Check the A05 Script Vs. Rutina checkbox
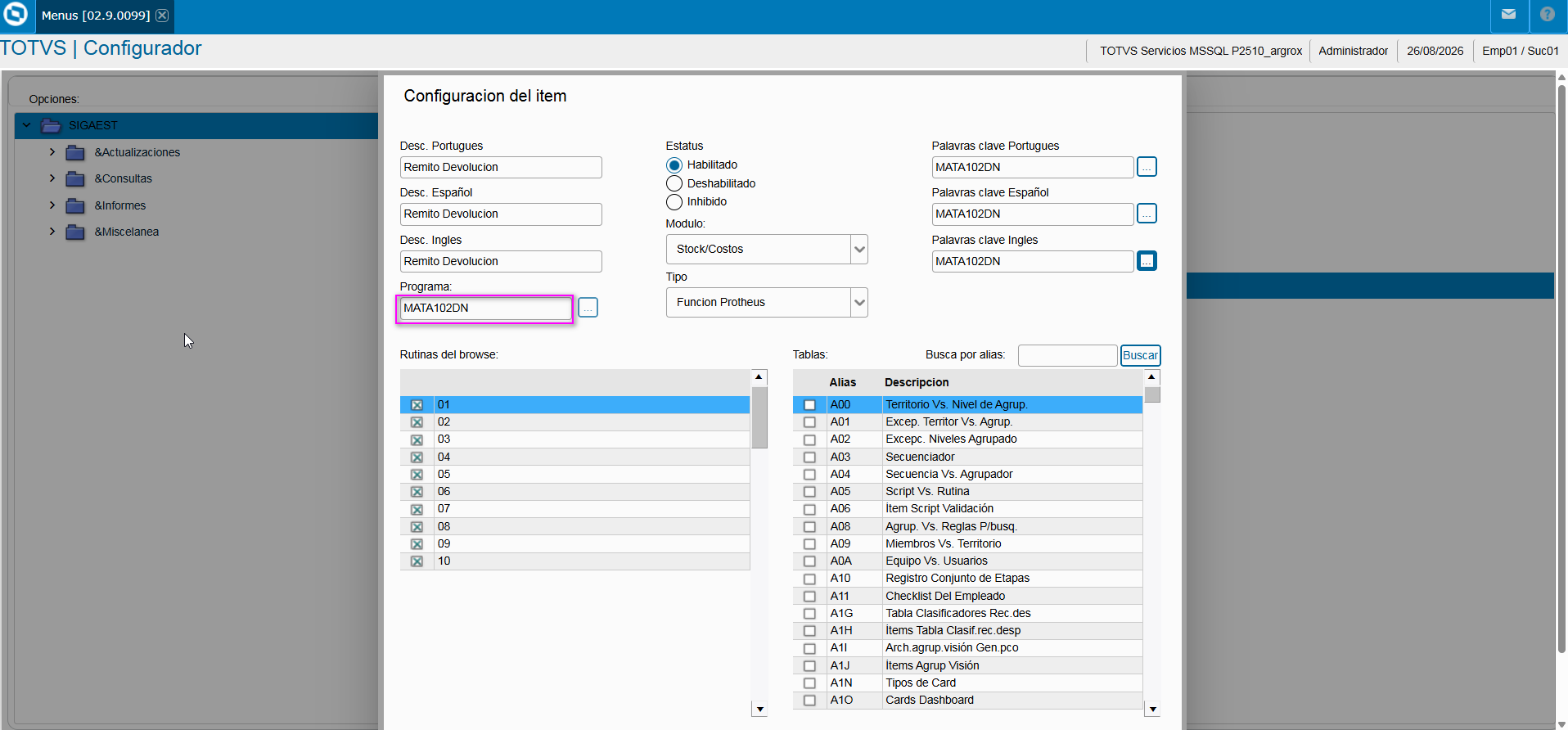This screenshot has height=730, width=1568. [809, 492]
